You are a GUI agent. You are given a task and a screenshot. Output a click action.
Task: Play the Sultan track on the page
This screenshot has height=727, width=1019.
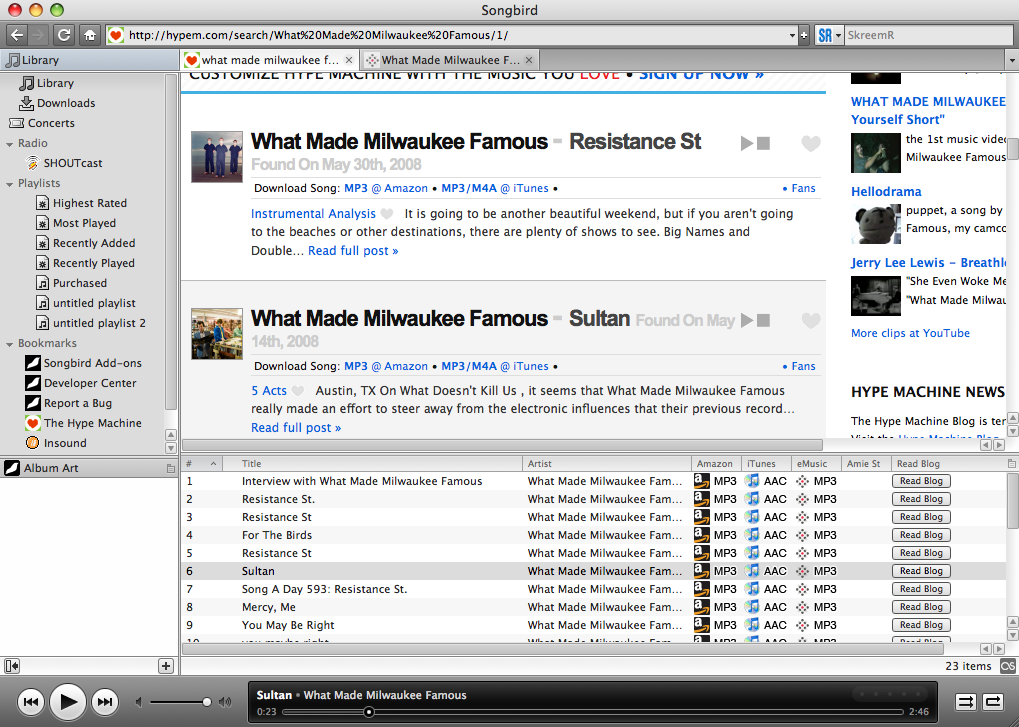747,320
